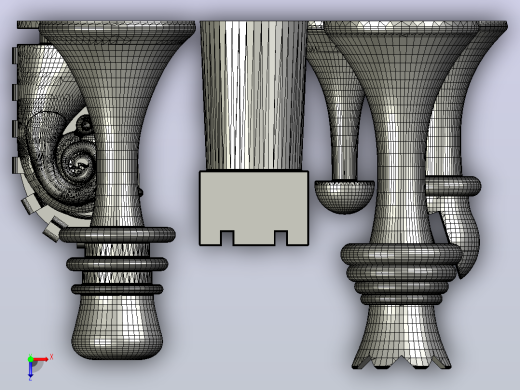
Task: Click the green Y axis dot of the triad
Action: [30, 359]
